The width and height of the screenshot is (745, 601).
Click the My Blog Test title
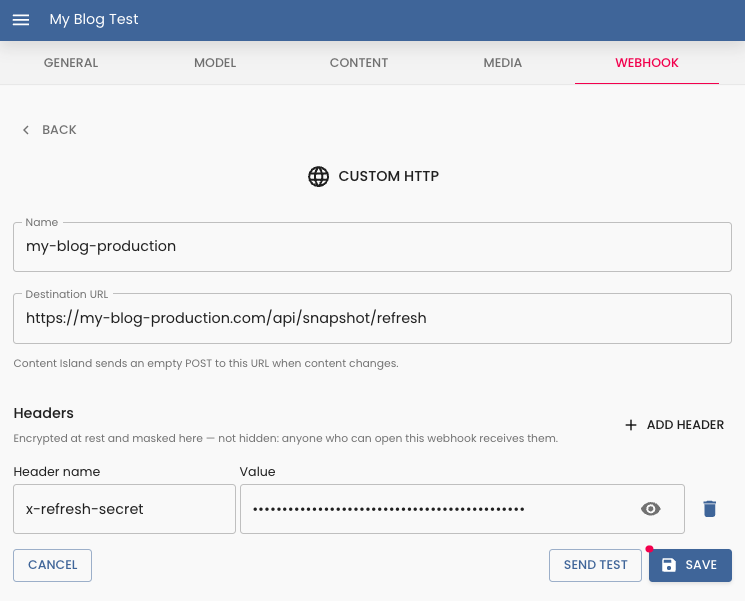[x=94, y=19]
